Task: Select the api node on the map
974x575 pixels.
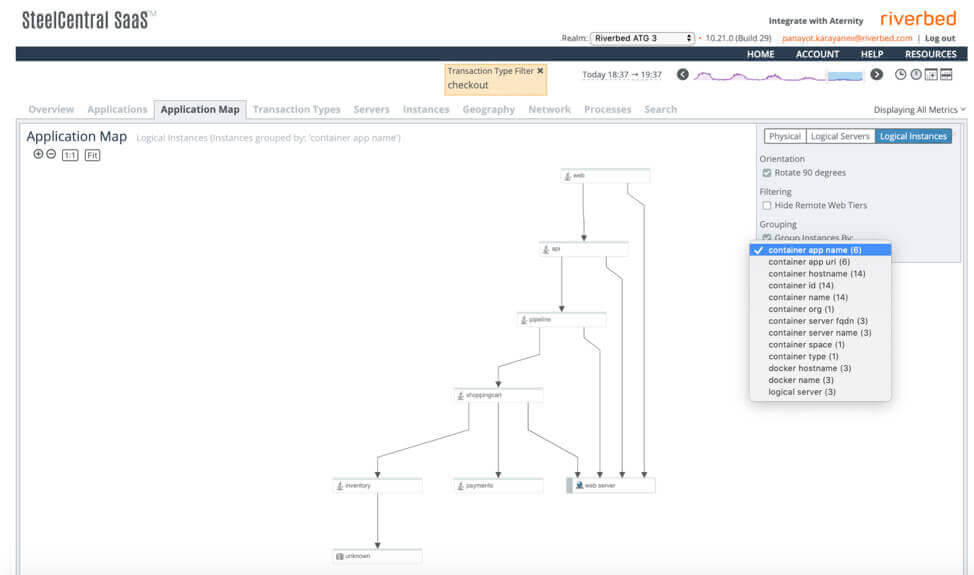Action: (x=583, y=249)
